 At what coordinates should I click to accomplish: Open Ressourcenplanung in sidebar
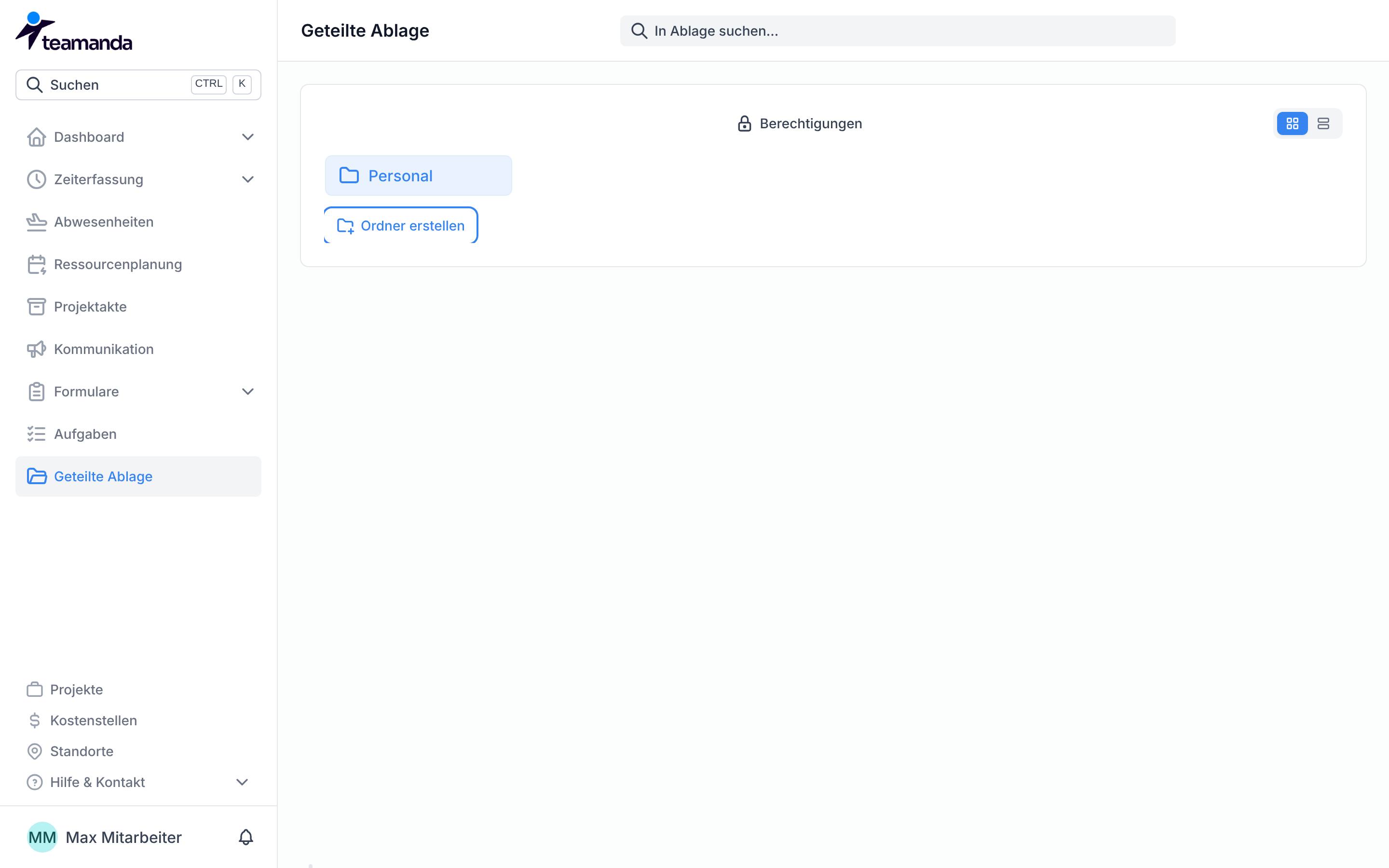[138, 265]
